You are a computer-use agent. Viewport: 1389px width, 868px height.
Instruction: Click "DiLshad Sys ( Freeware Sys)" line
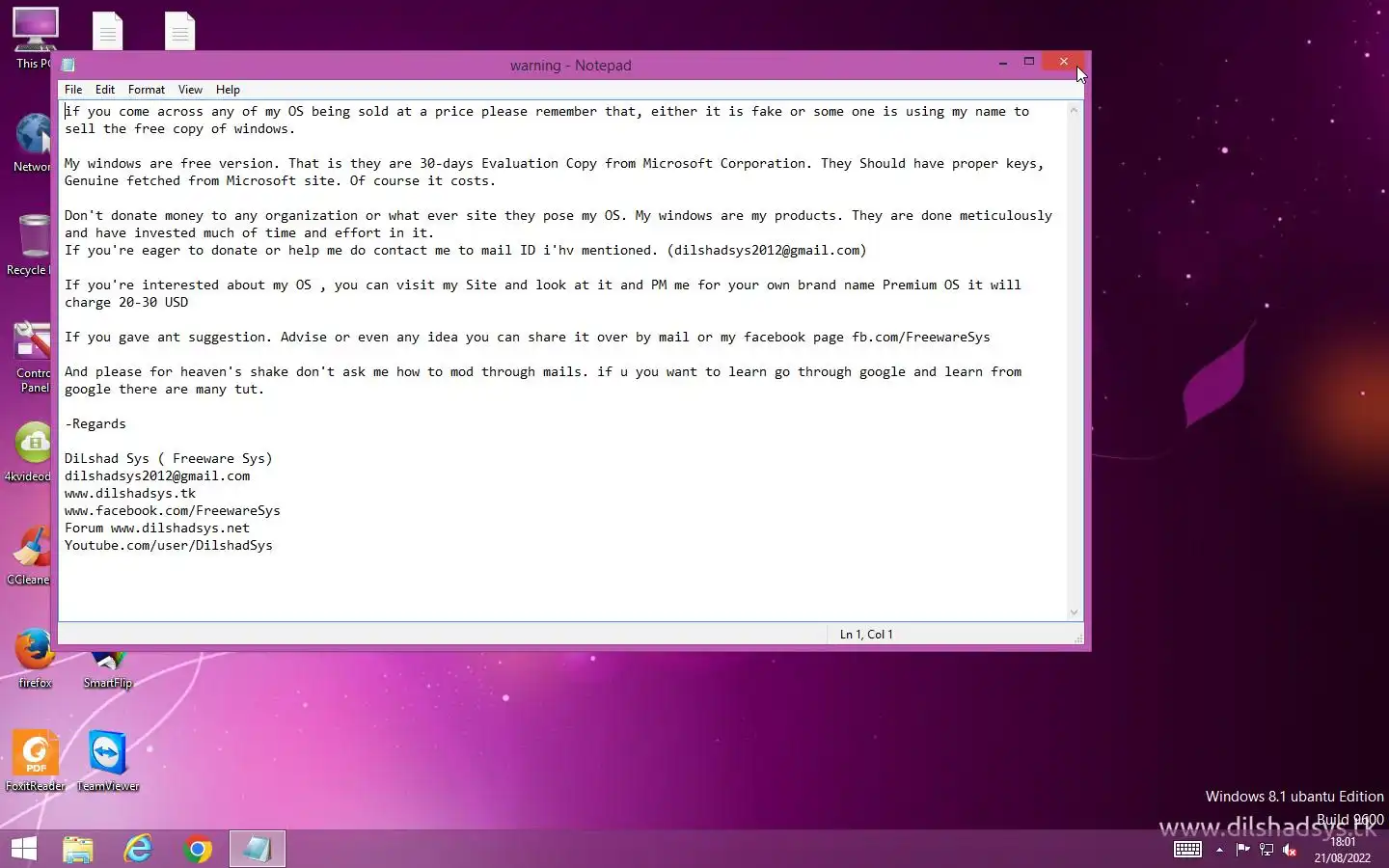(x=169, y=459)
